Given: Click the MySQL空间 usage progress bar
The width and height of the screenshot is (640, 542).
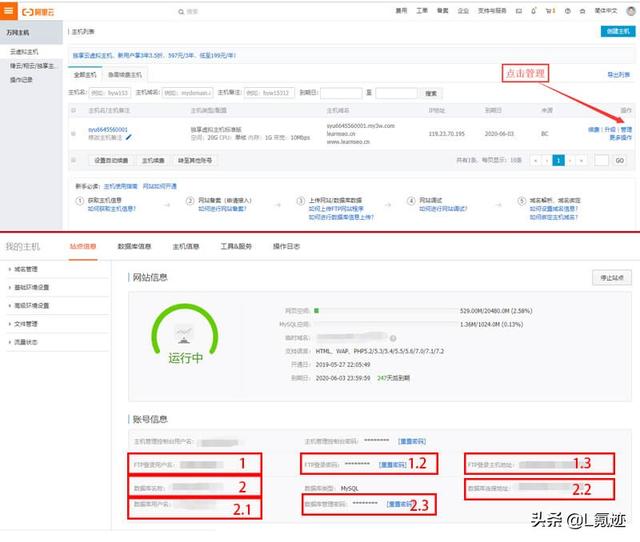Looking at the screenshot, I should (385, 324).
